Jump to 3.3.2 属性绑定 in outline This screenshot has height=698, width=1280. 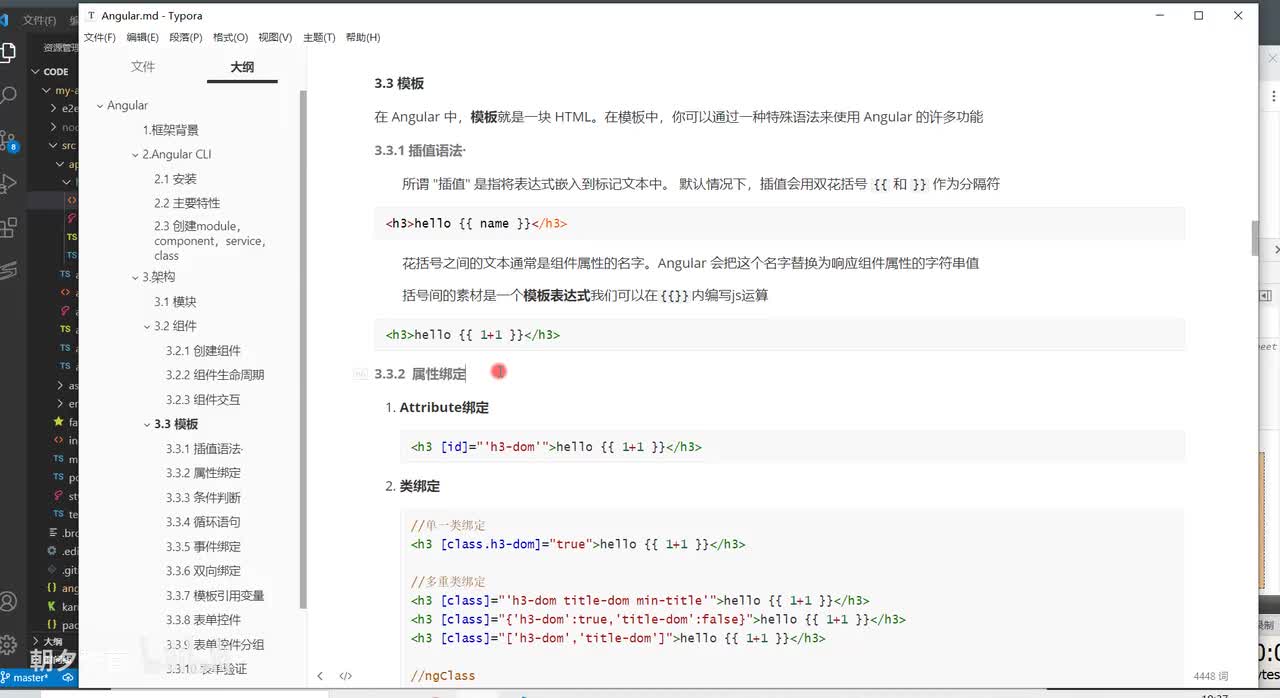point(203,473)
